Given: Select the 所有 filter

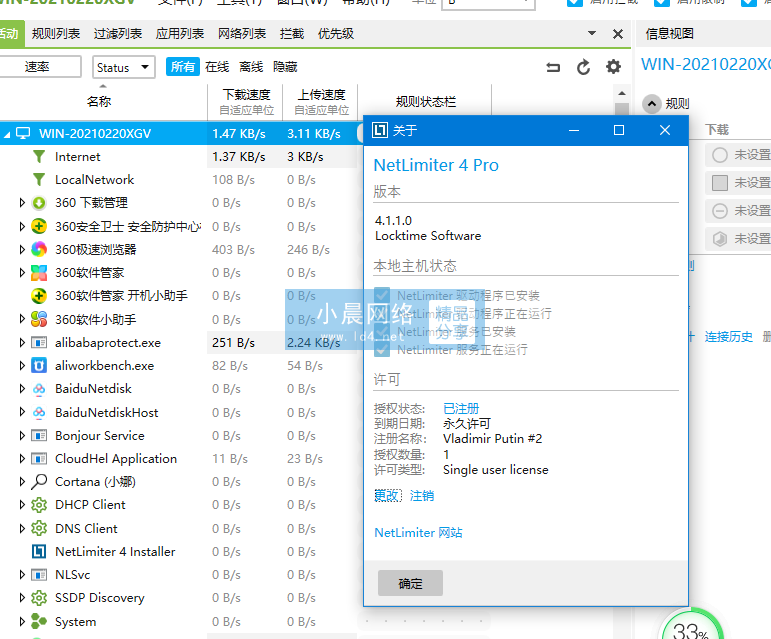Looking at the screenshot, I should 183,66.
